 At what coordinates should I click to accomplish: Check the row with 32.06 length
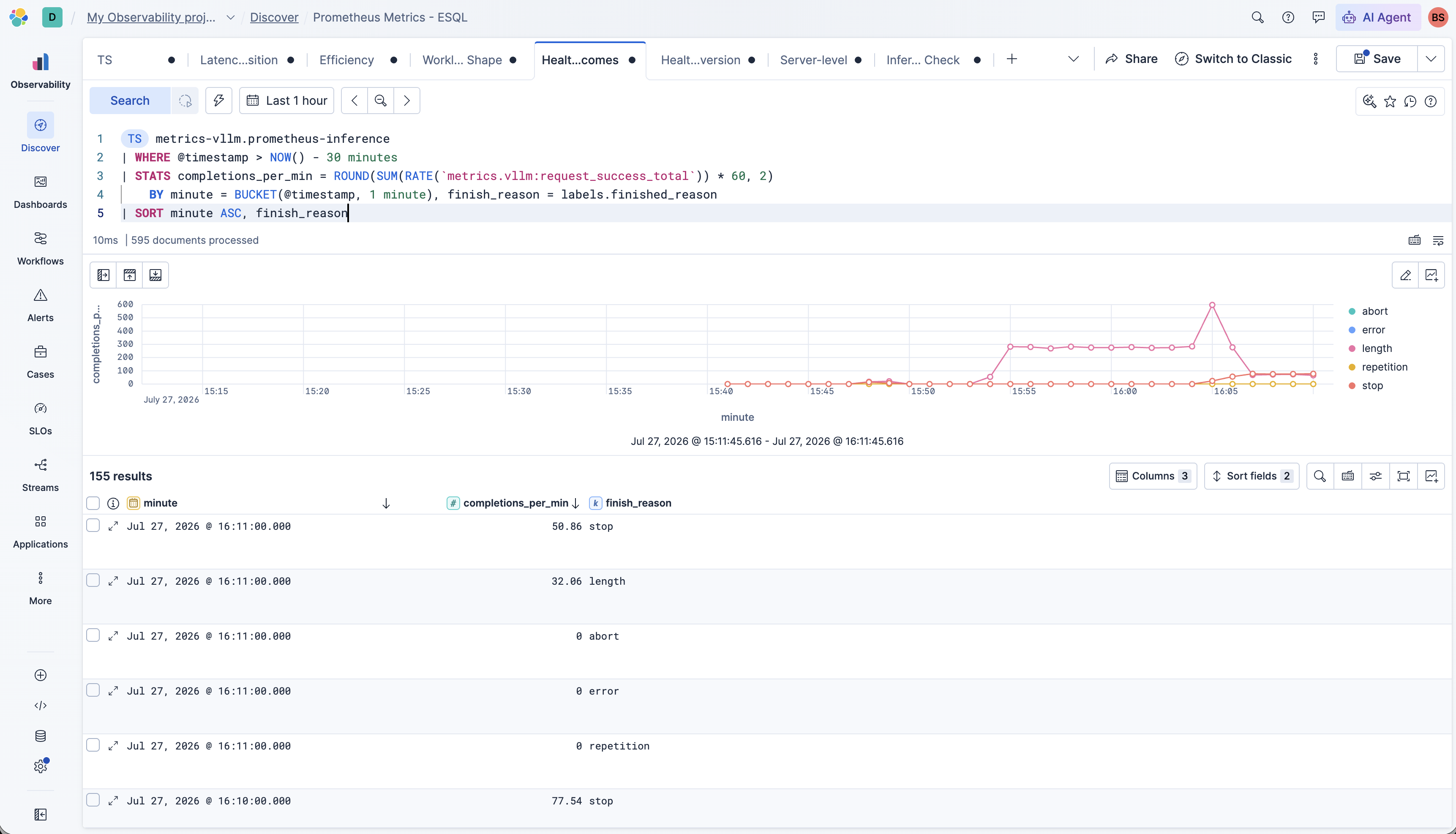(93, 580)
